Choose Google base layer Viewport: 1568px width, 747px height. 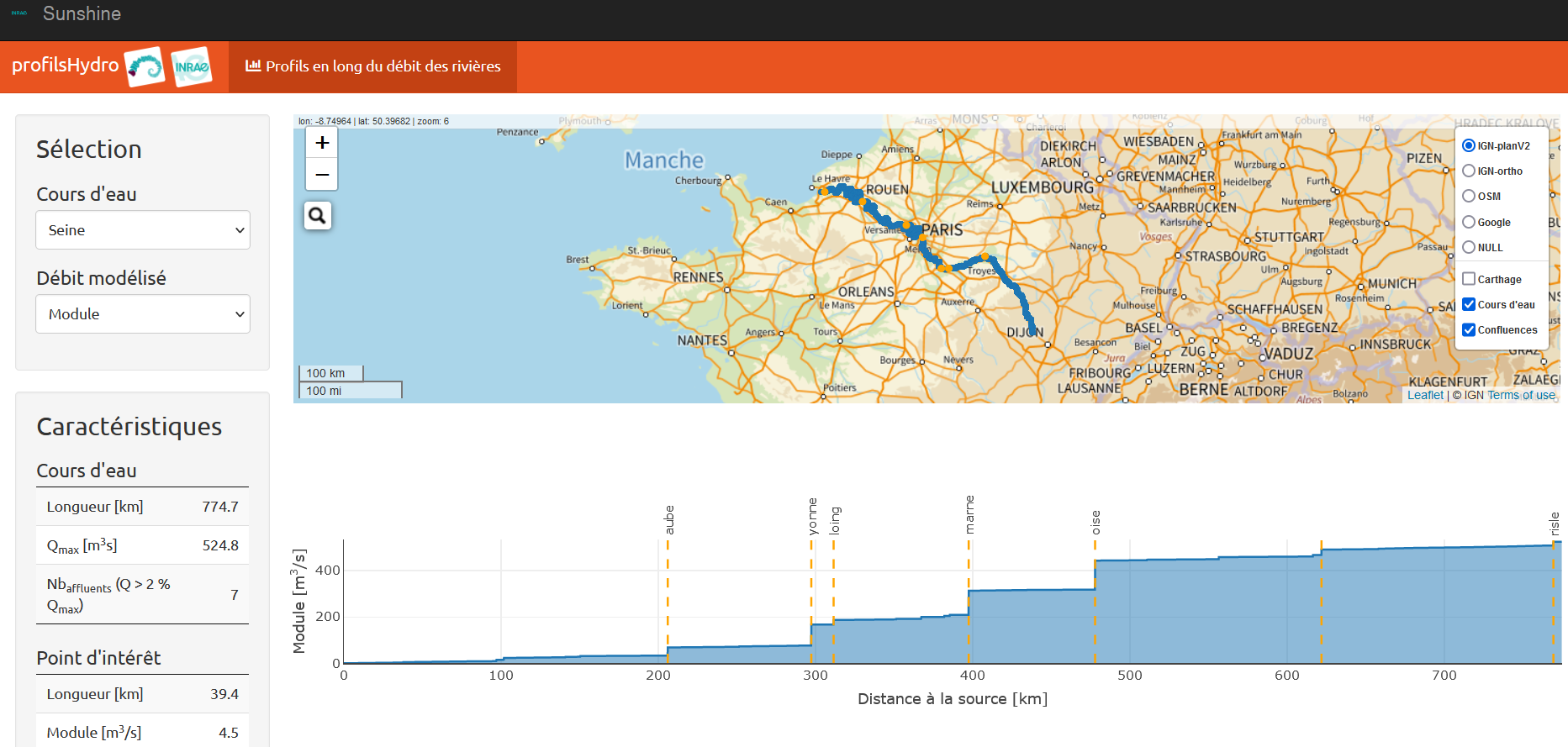coord(1469,223)
